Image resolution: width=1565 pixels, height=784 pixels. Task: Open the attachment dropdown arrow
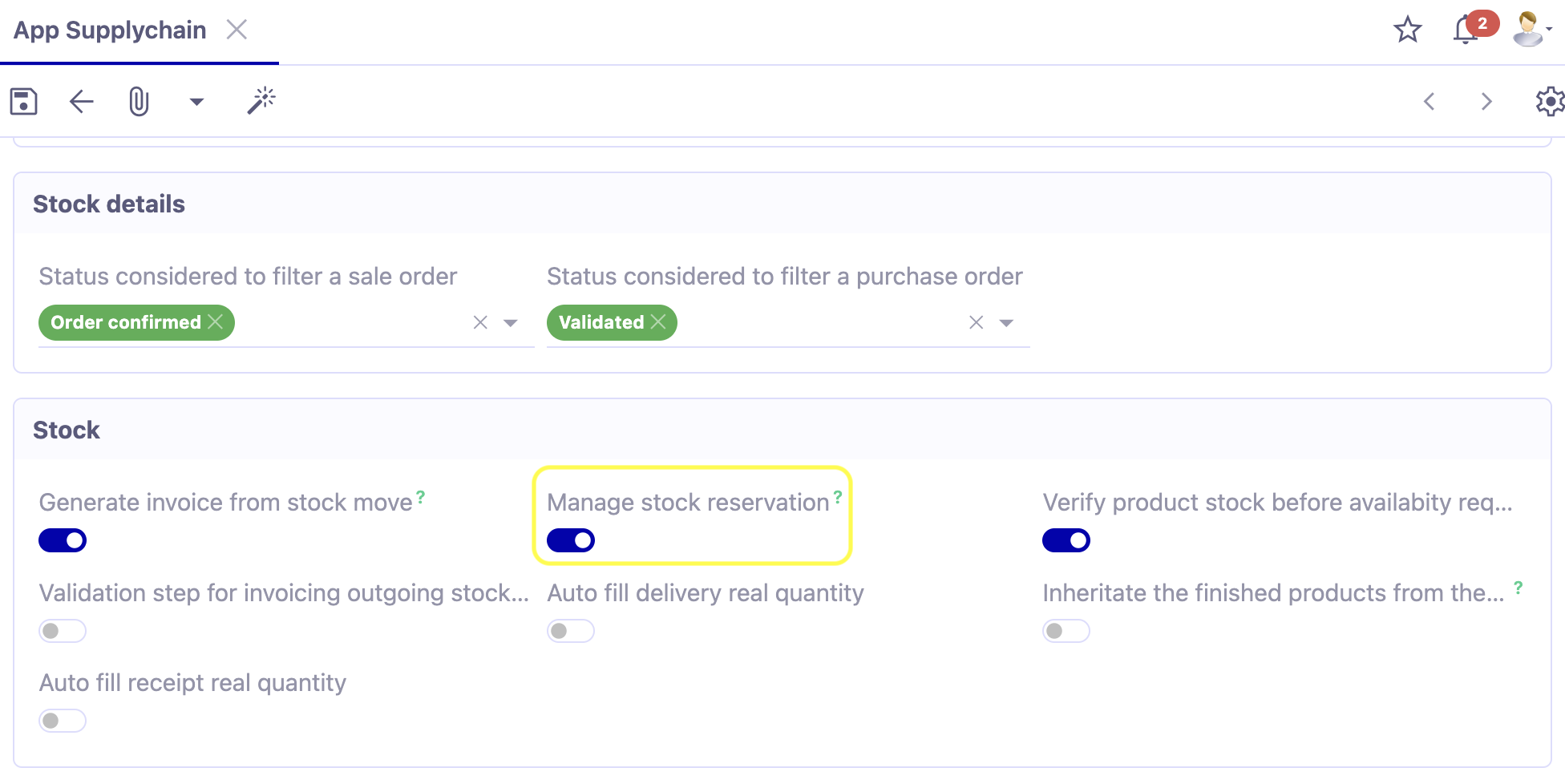coord(196,103)
